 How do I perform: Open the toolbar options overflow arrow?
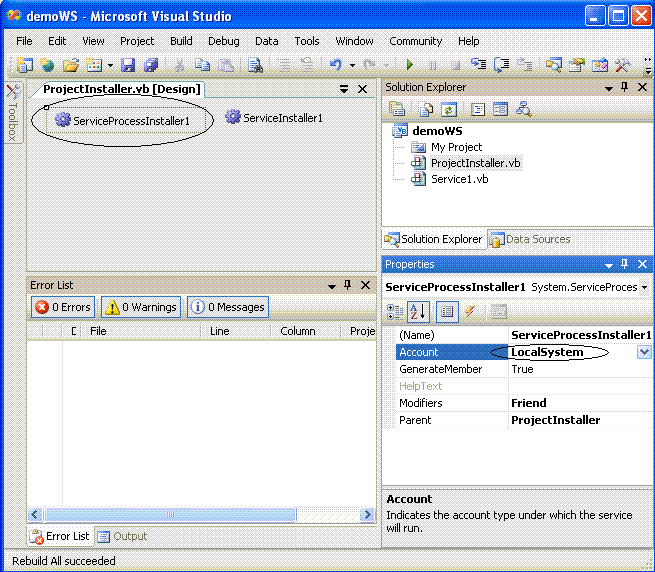coord(648,66)
